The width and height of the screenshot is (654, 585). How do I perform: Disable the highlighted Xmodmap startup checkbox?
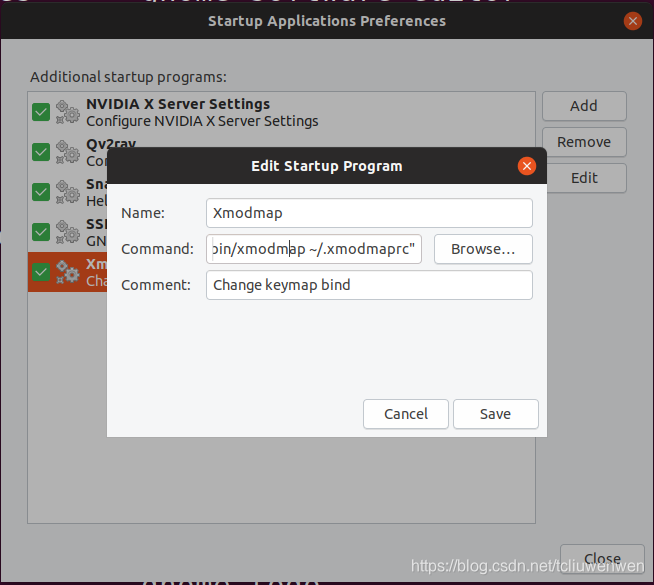pos(41,272)
